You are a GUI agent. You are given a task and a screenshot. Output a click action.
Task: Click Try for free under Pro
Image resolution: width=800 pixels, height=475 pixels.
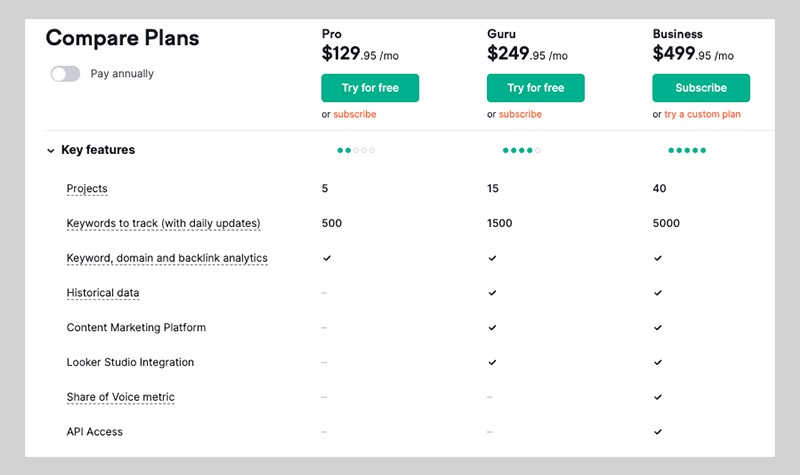(370, 88)
